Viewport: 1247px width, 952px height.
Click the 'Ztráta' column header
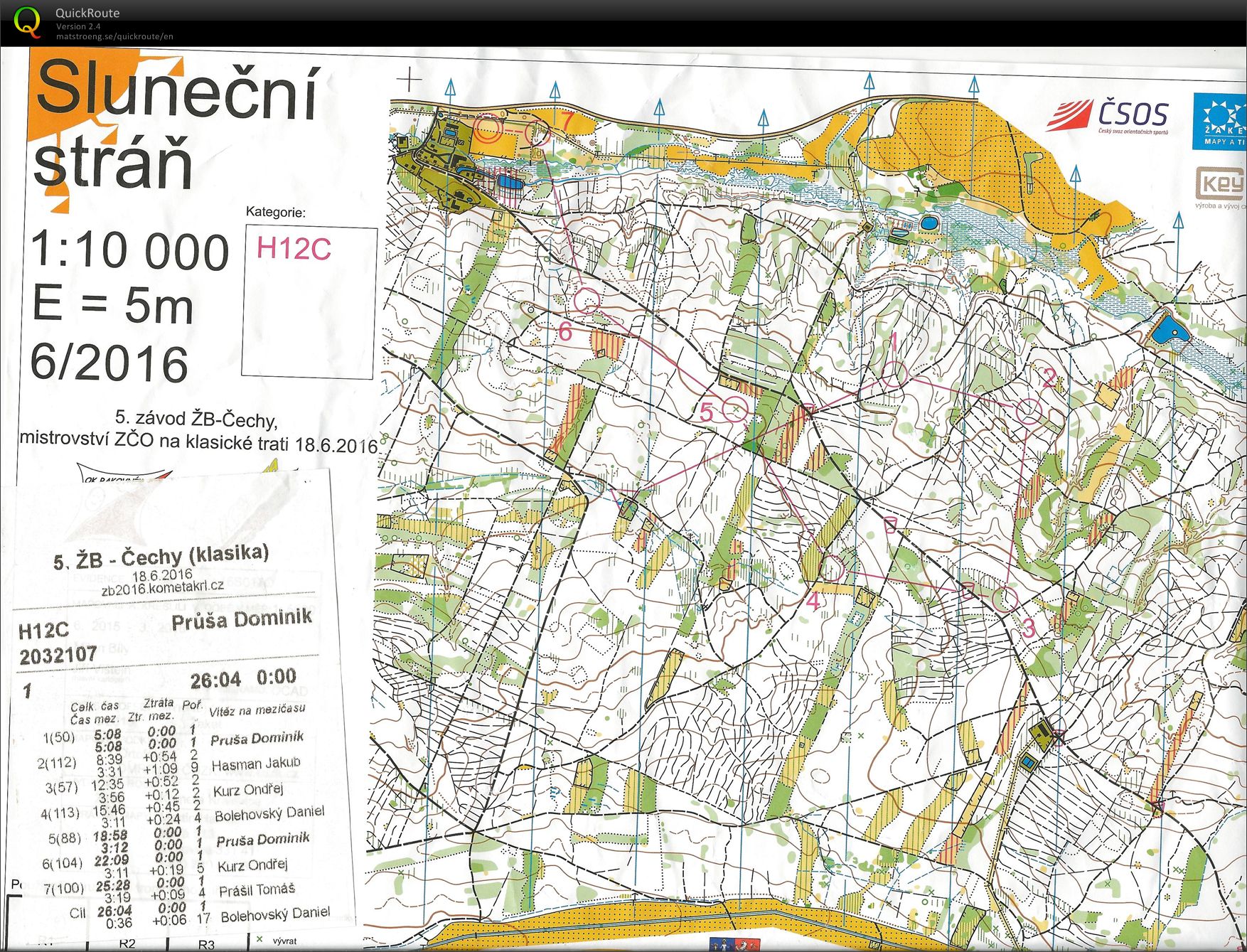pyautogui.click(x=157, y=702)
